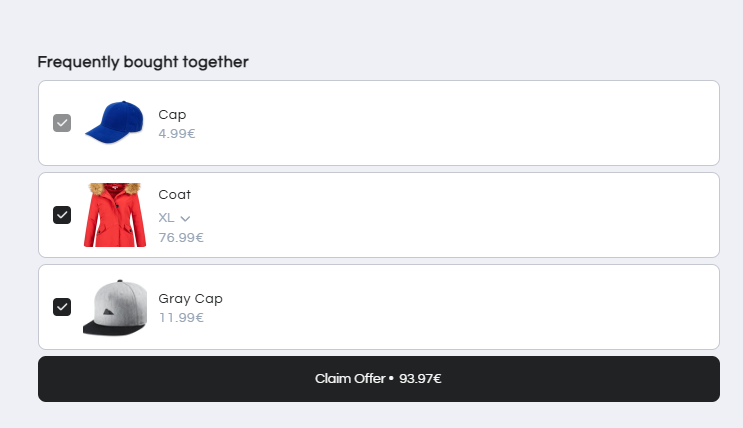743x428 pixels.
Task: Open the "Coat" product title
Action: click(x=174, y=195)
